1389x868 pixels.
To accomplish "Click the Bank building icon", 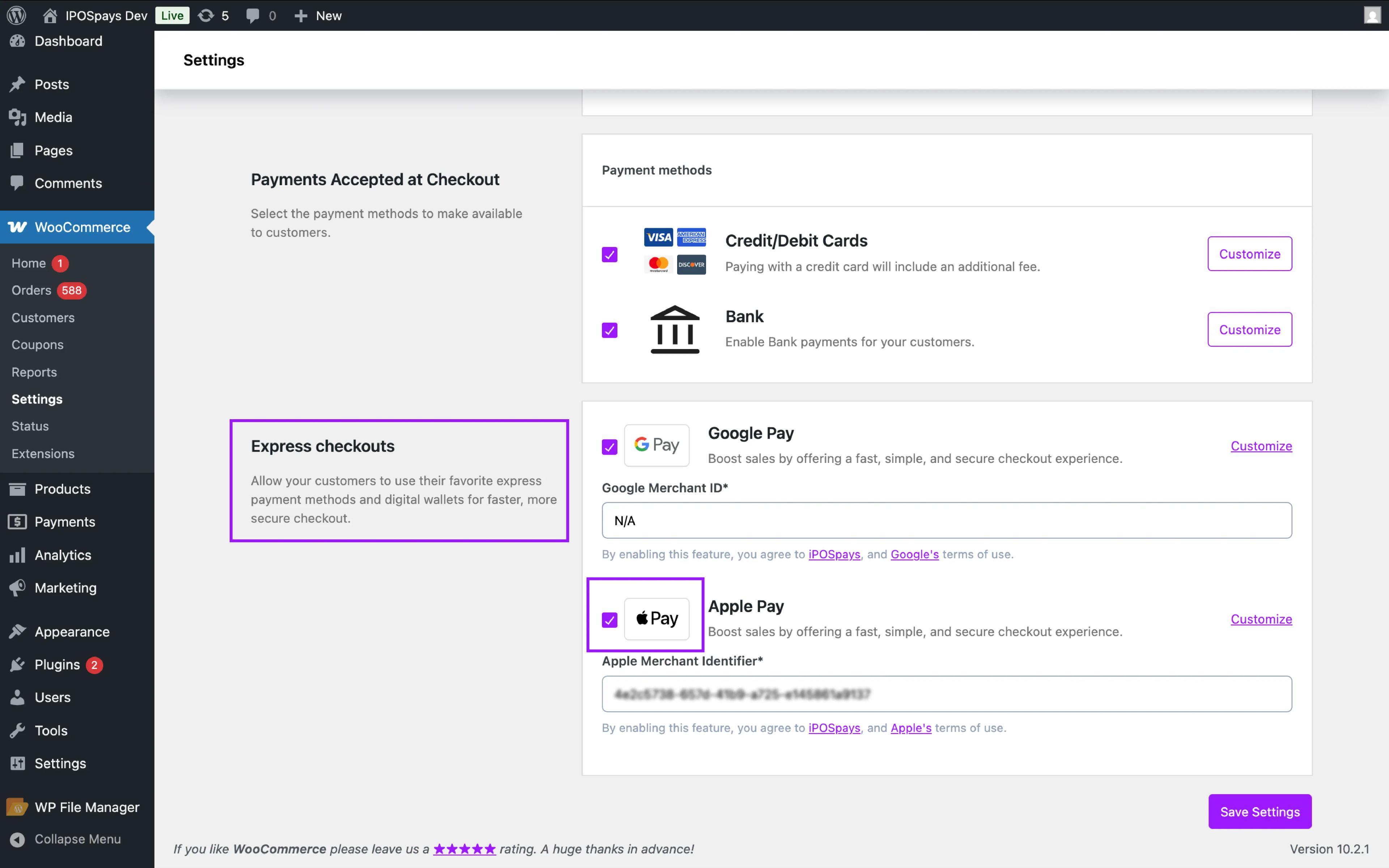I will point(674,329).
